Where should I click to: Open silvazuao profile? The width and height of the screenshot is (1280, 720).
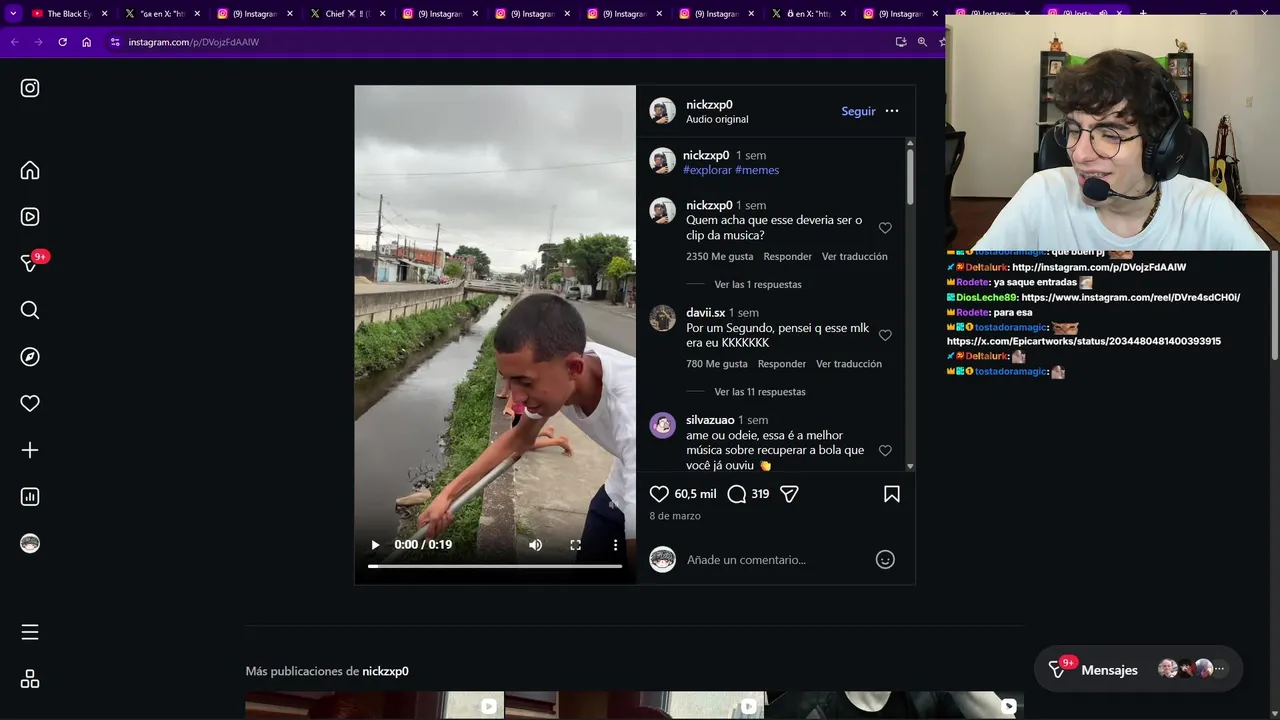pyautogui.click(x=710, y=420)
